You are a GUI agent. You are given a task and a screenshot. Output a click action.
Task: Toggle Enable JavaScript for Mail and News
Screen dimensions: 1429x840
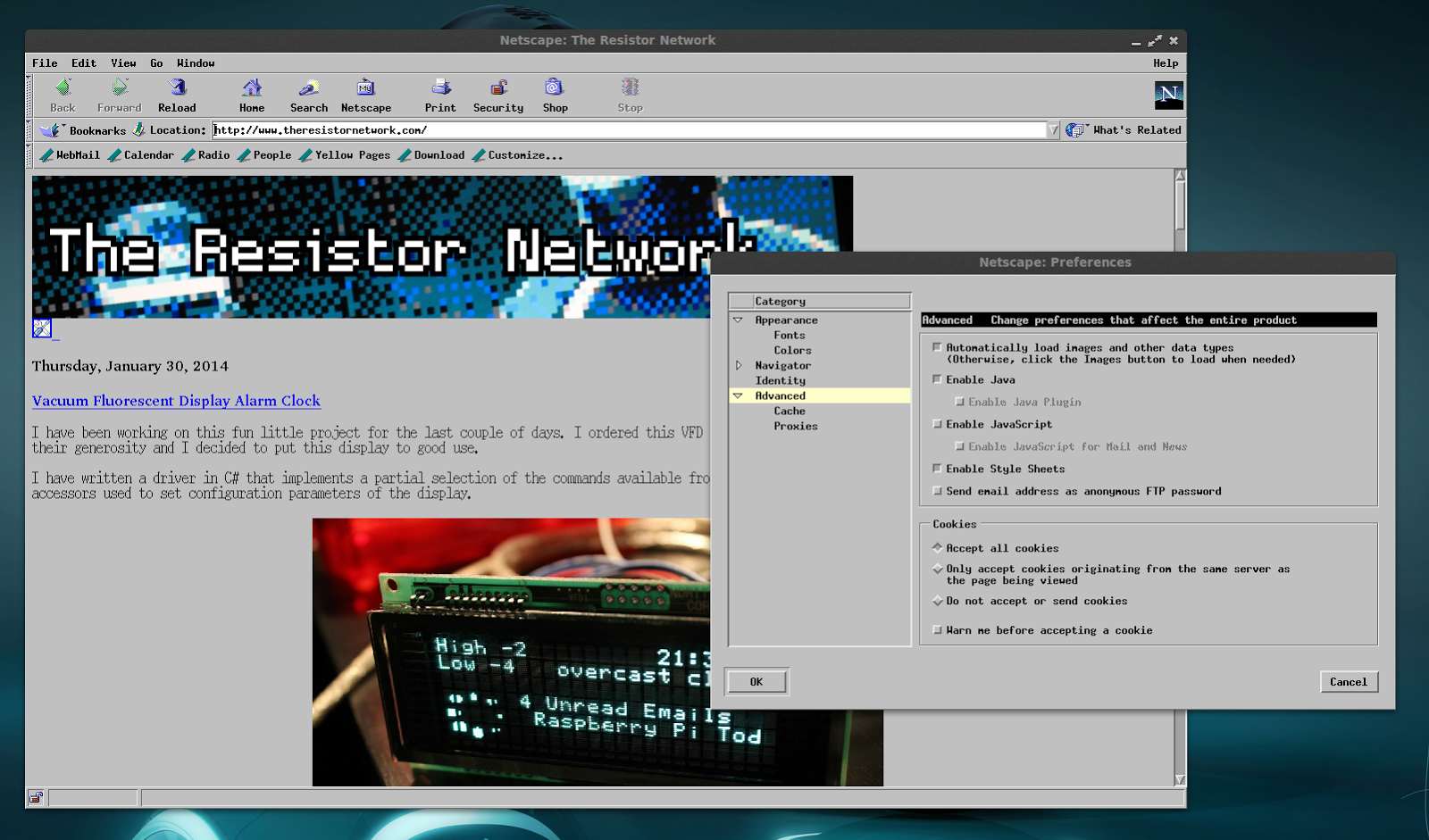959,446
